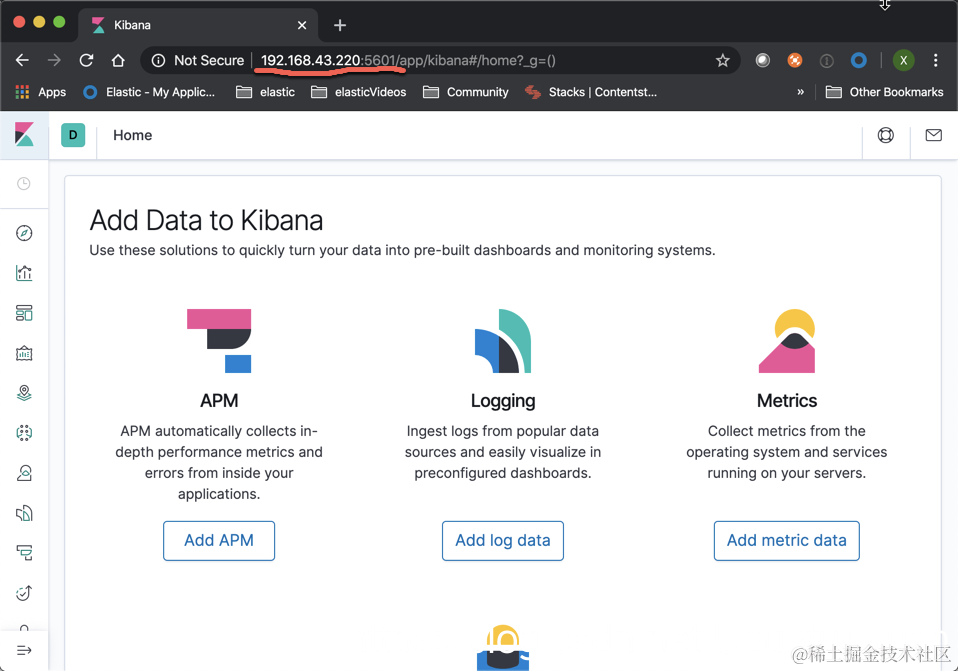
Task: Open the Apps bookmark shortcut
Action: [40, 92]
